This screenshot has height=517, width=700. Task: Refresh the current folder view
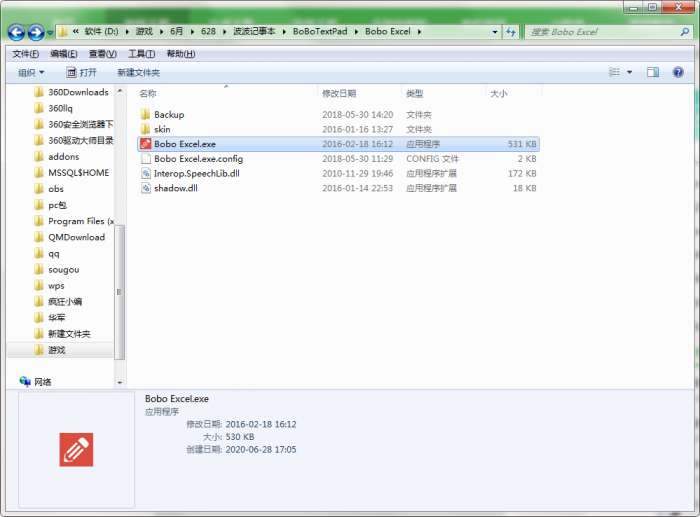coord(511,32)
